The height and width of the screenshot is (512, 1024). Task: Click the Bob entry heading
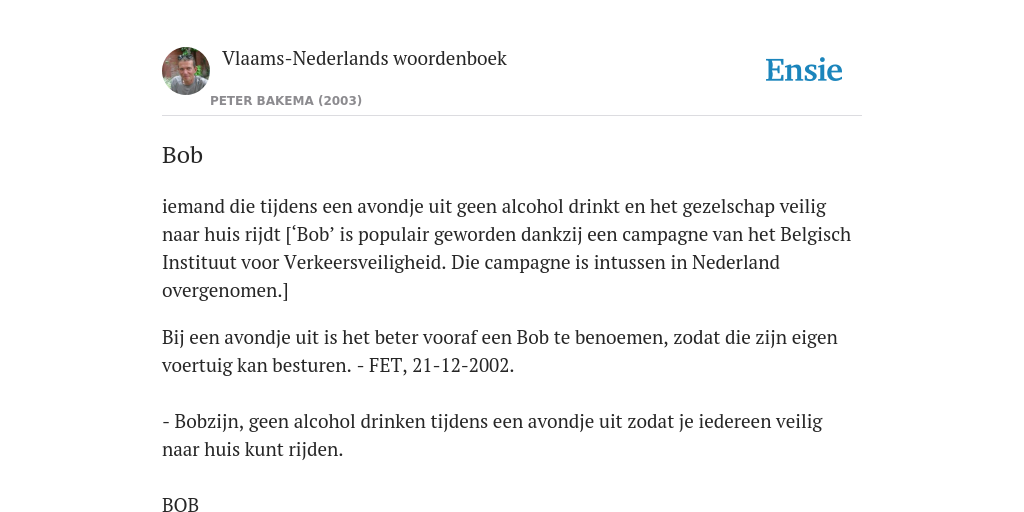[182, 155]
